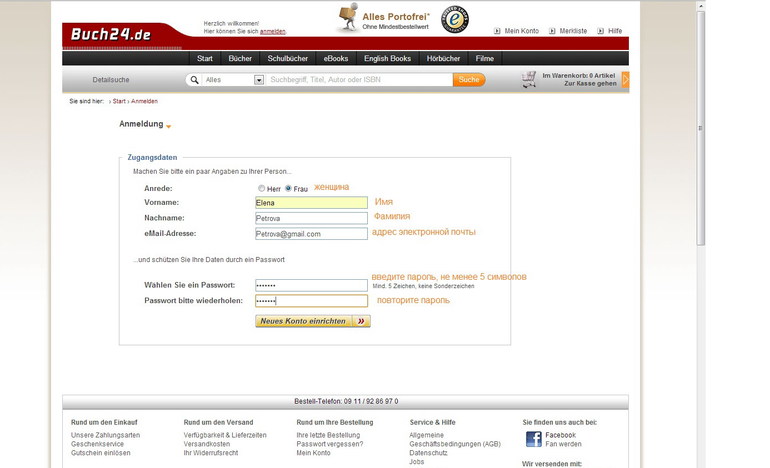Click the Buch24.de logo
The width and height of the screenshot is (770, 468).
[x=110, y=34]
